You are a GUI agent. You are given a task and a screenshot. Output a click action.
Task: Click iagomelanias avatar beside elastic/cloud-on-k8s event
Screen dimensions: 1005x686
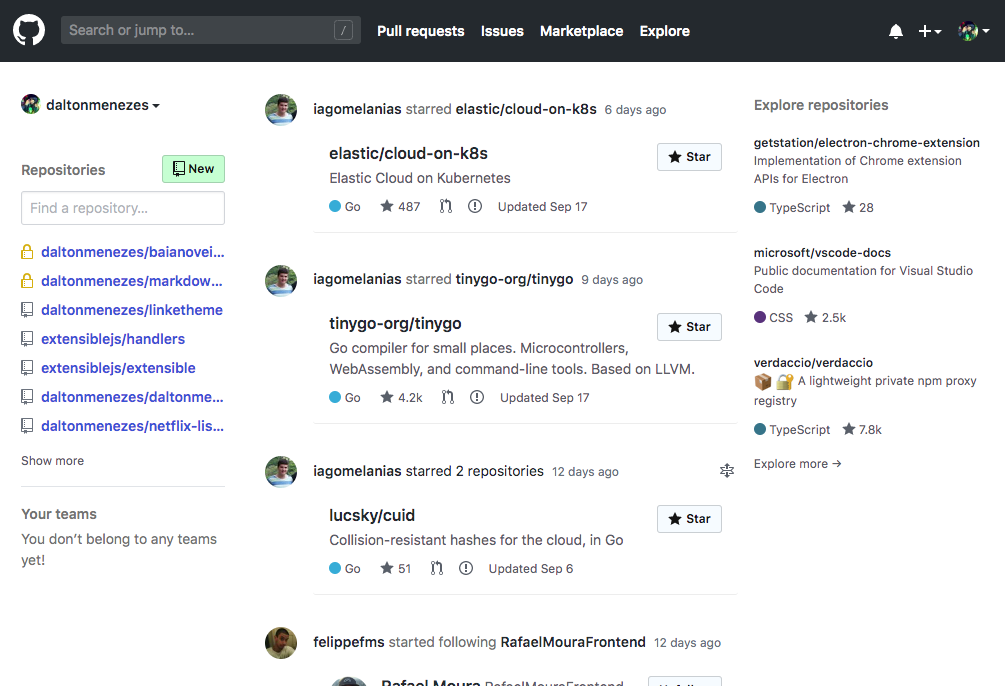tap(281, 110)
